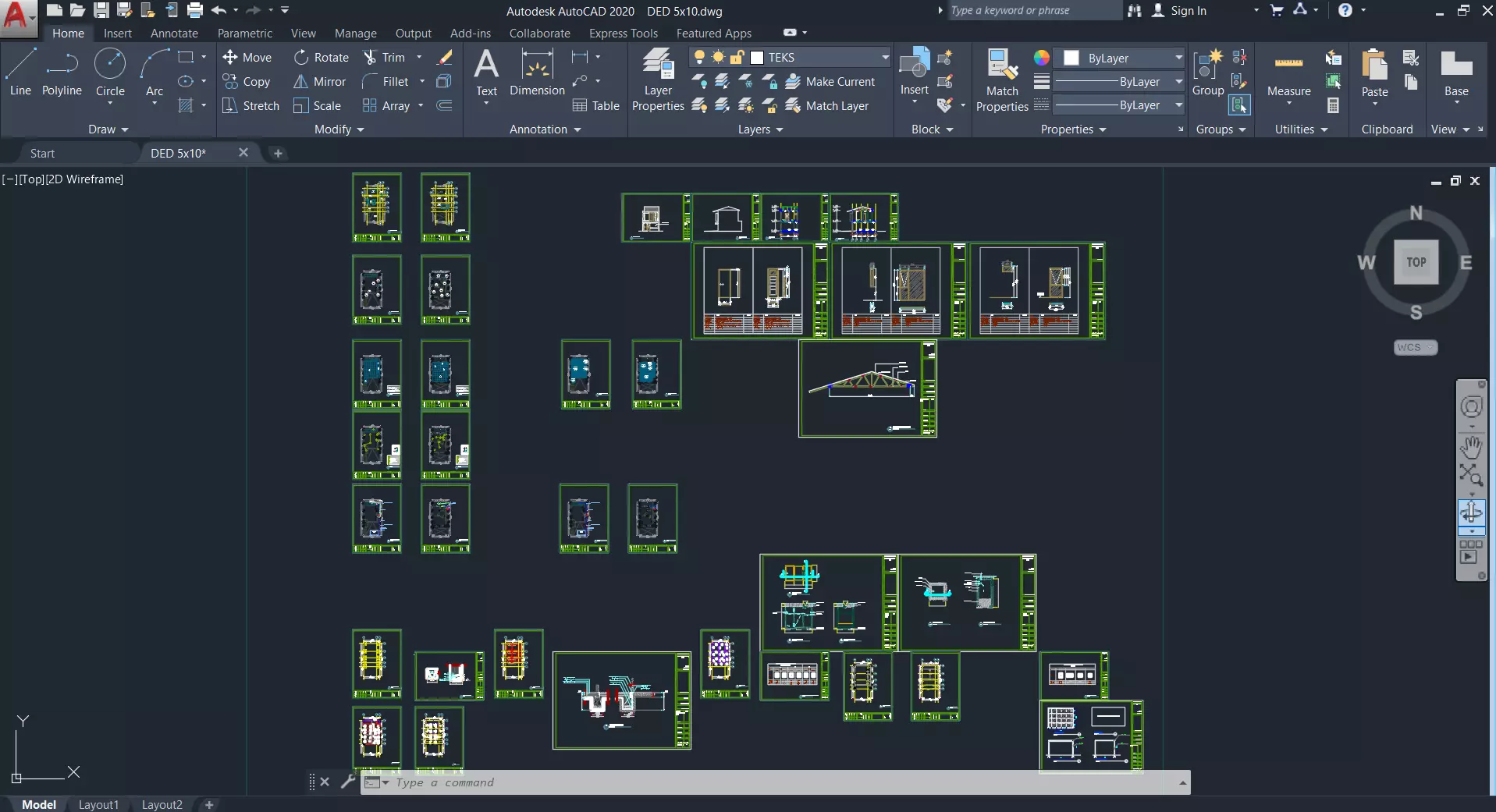1496x812 pixels.
Task: Expand the Properties panel
Action: pyautogui.click(x=1074, y=129)
